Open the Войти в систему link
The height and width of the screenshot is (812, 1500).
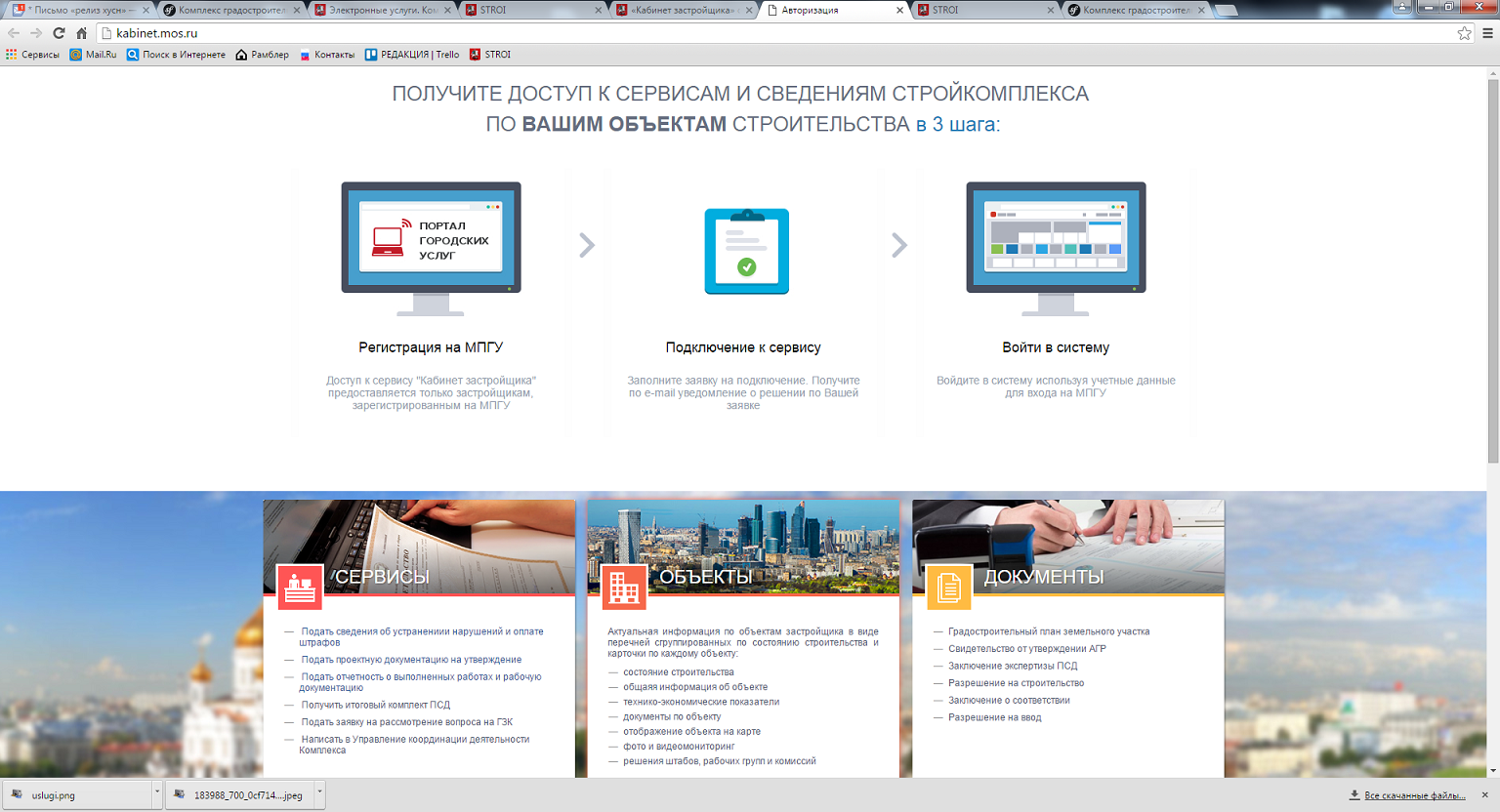coord(1056,347)
